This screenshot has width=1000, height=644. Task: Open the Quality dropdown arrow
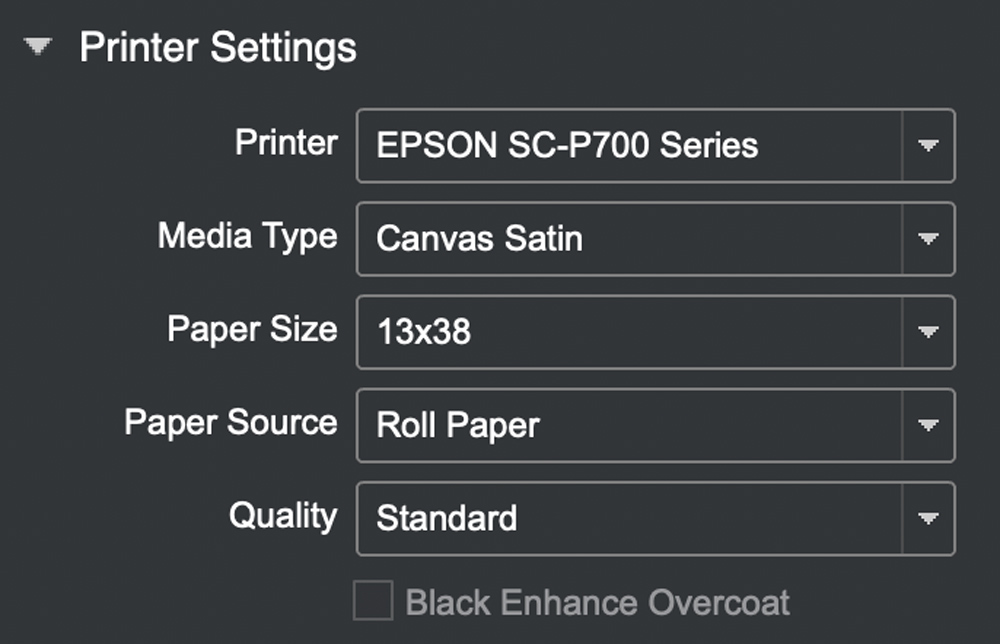pos(928,518)
